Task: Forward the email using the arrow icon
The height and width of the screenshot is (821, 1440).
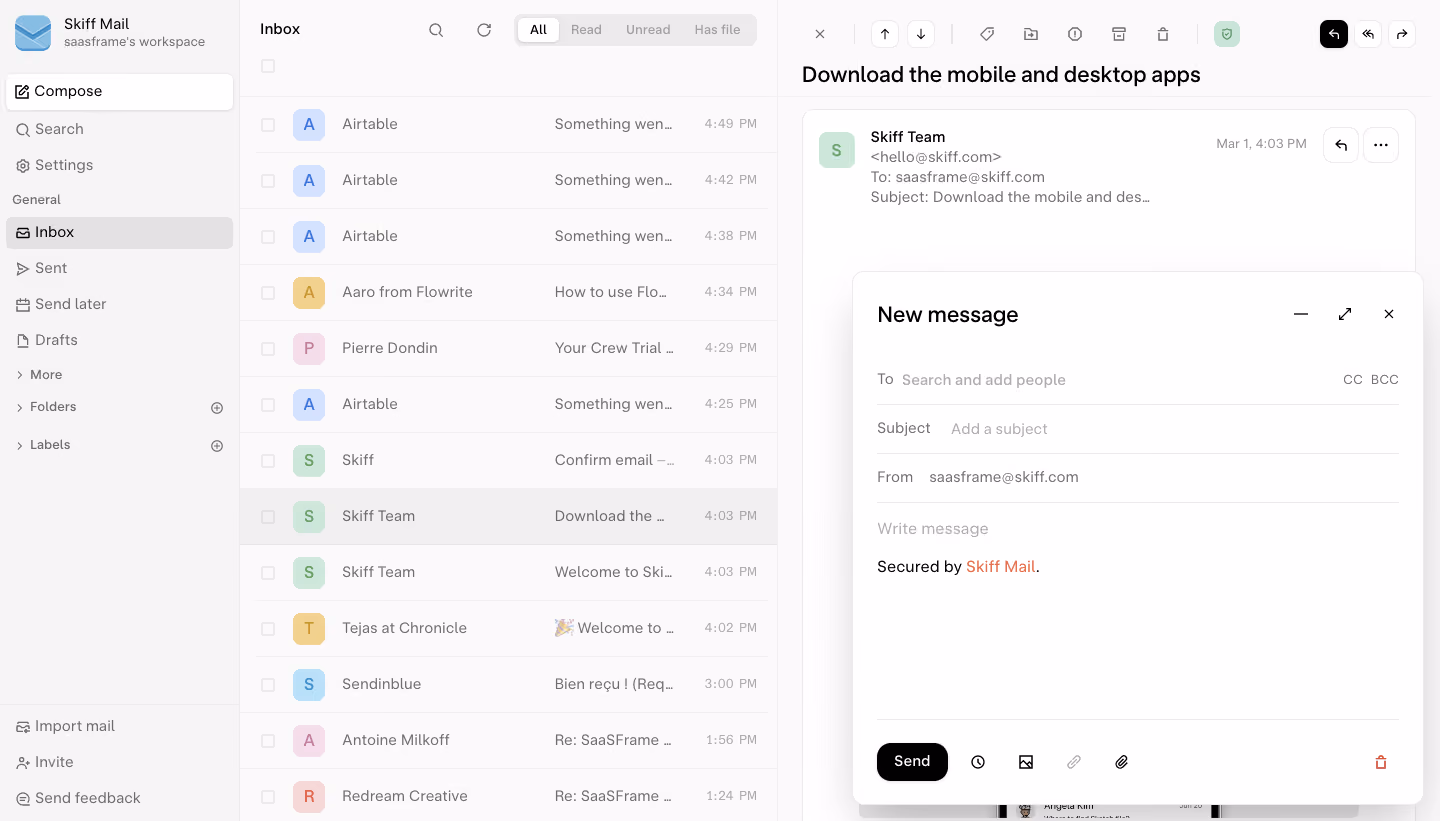Action: click(1402, 34)
